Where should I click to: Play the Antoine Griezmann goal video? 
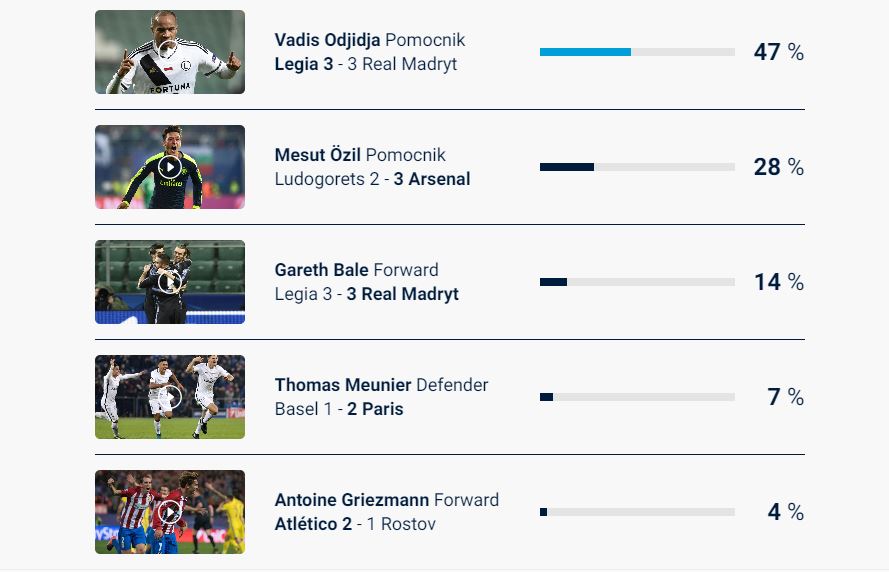tap(170, 512)
